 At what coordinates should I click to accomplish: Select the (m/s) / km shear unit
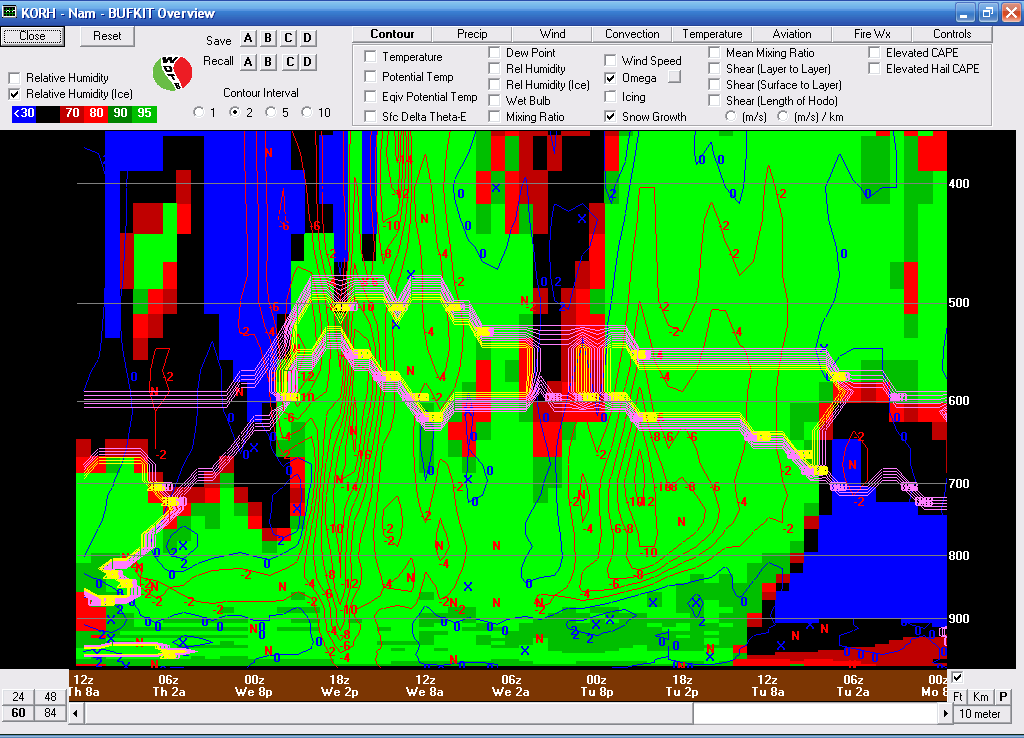(x=782, y=116)
